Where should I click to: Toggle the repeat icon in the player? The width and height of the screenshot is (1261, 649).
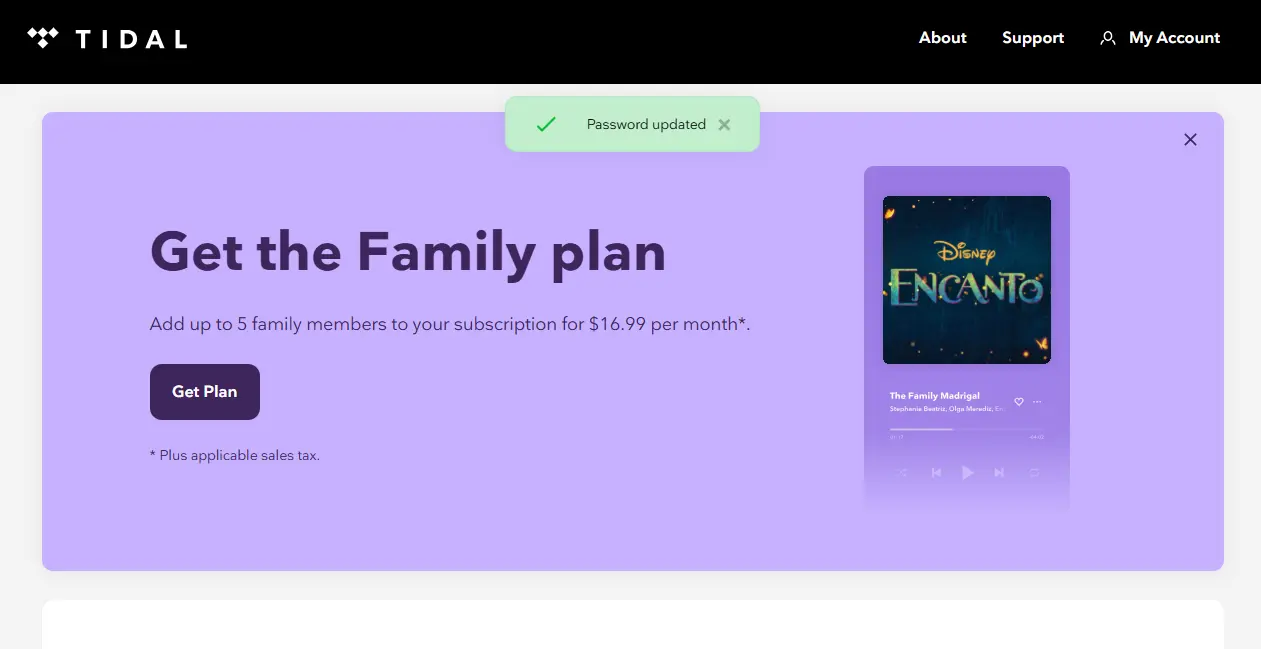point(1034,472)
